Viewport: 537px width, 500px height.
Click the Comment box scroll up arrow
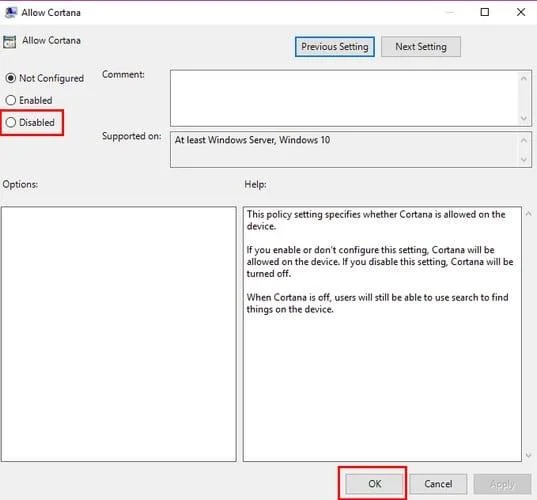[x=524, y=78]
